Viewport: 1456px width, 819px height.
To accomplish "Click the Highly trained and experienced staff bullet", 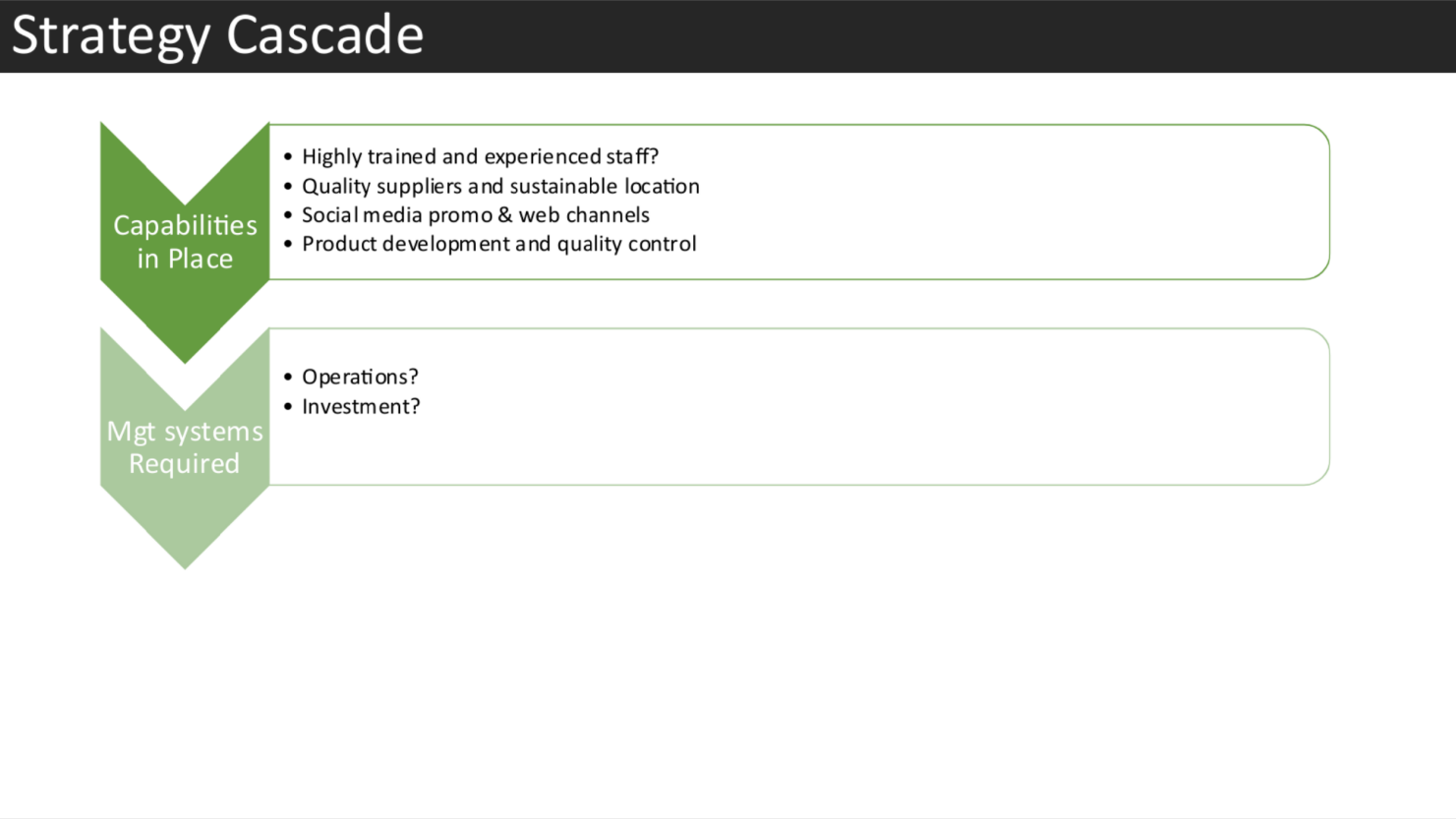I will pyautogui.click(x=480, y=157).
